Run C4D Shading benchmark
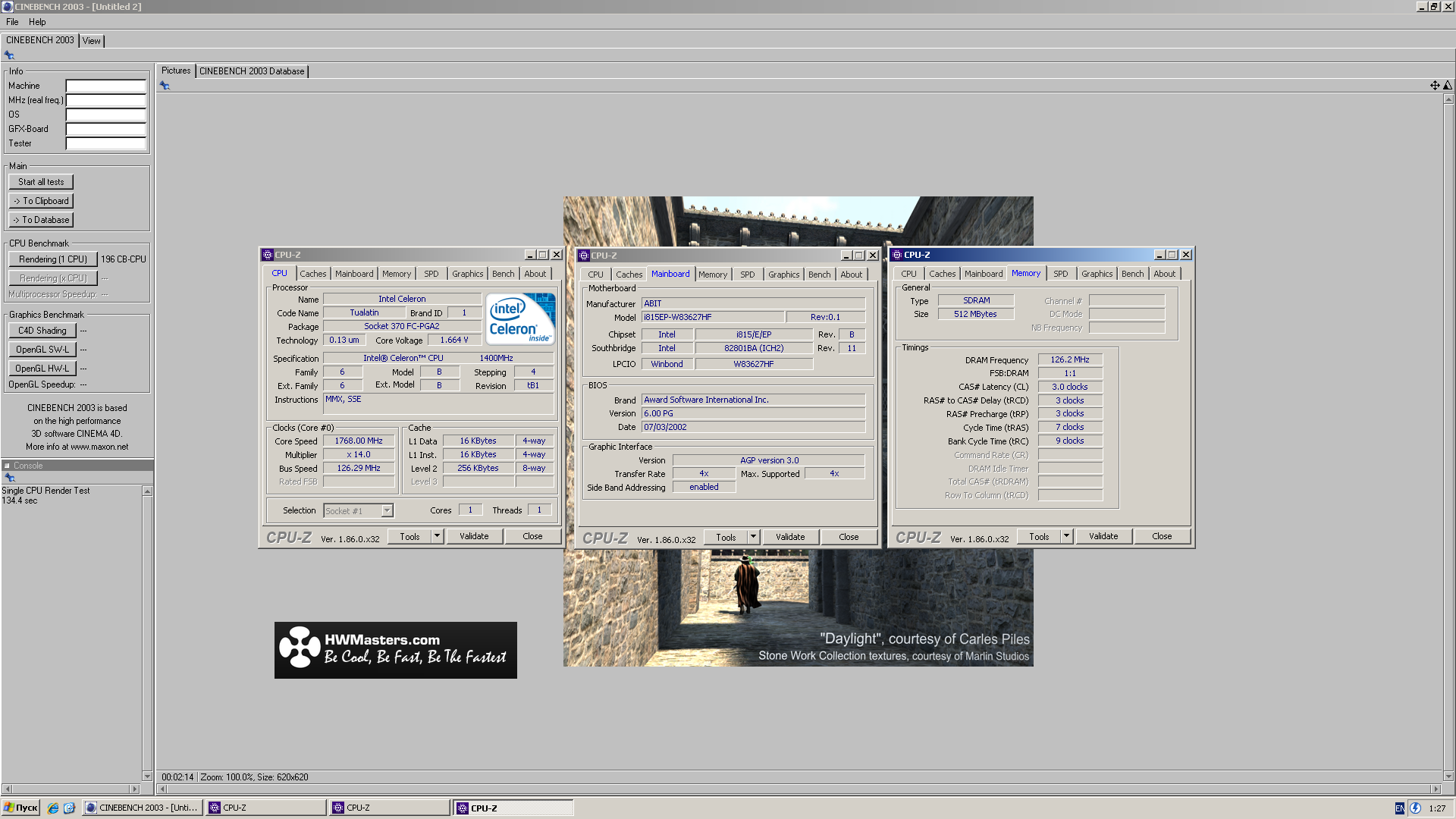The width and height of the screenshot is (1456, 819). click(42, 331)
